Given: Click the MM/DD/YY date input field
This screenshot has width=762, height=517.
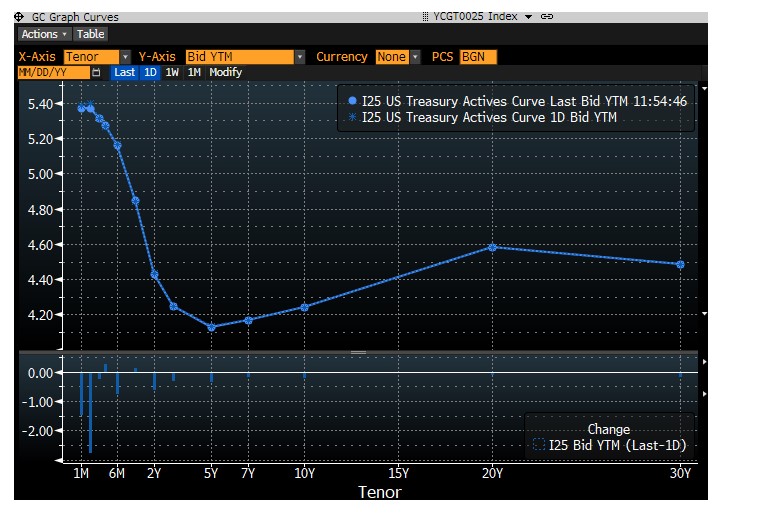Looking at the screenshot, I should tap(53, 72).
